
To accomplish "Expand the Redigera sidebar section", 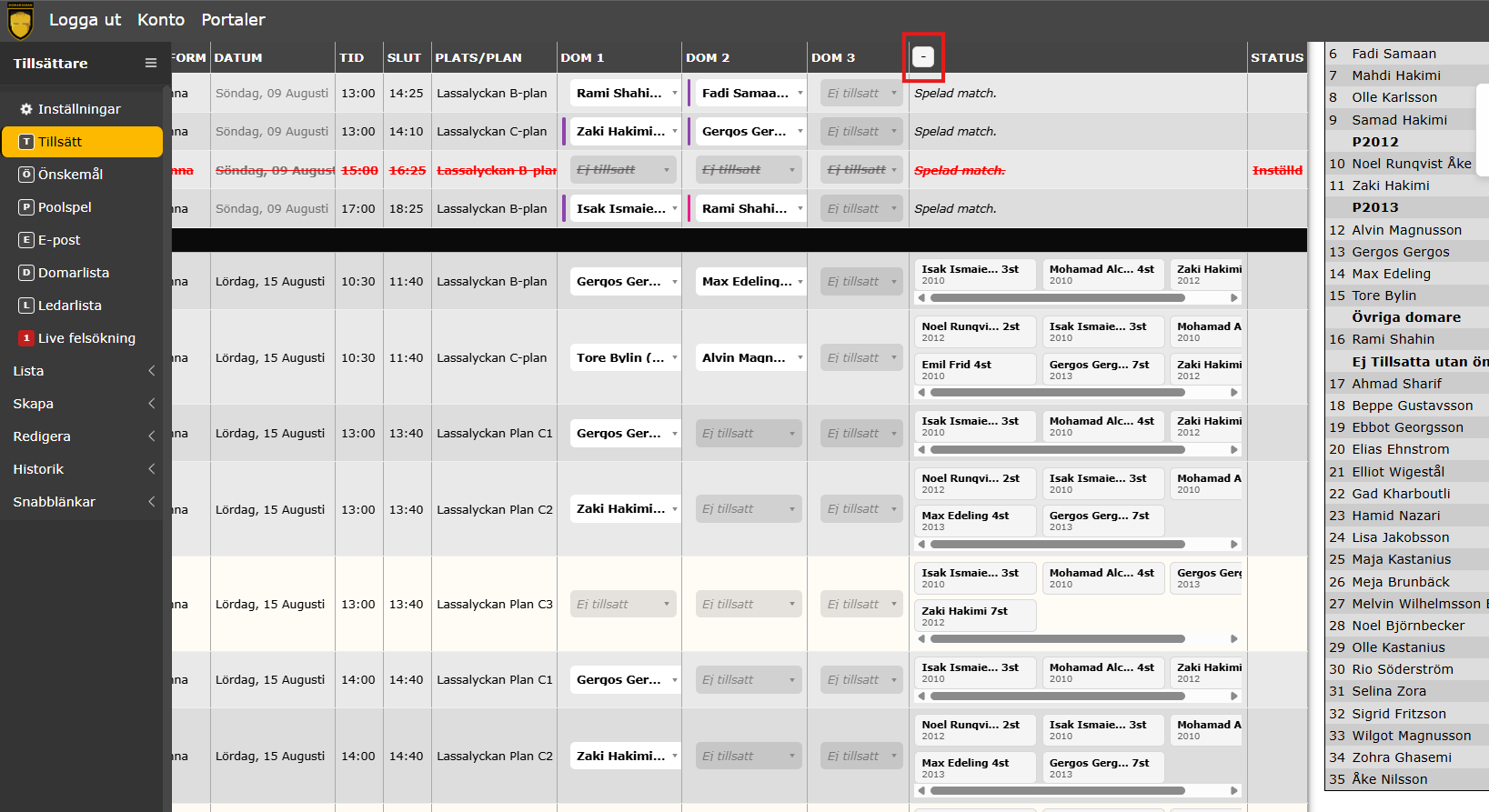I will [x=82, y=436].
